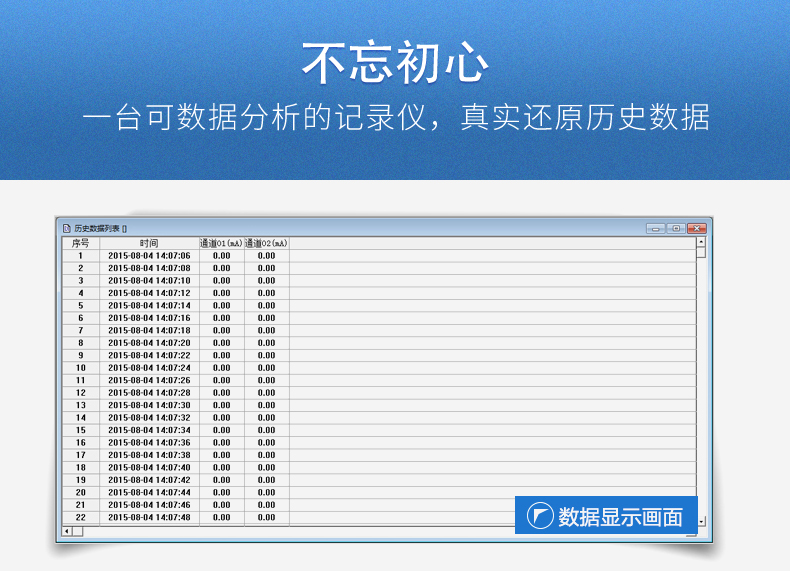Click the 序号 column header
790x571 pixels.
tap(81, 243)
